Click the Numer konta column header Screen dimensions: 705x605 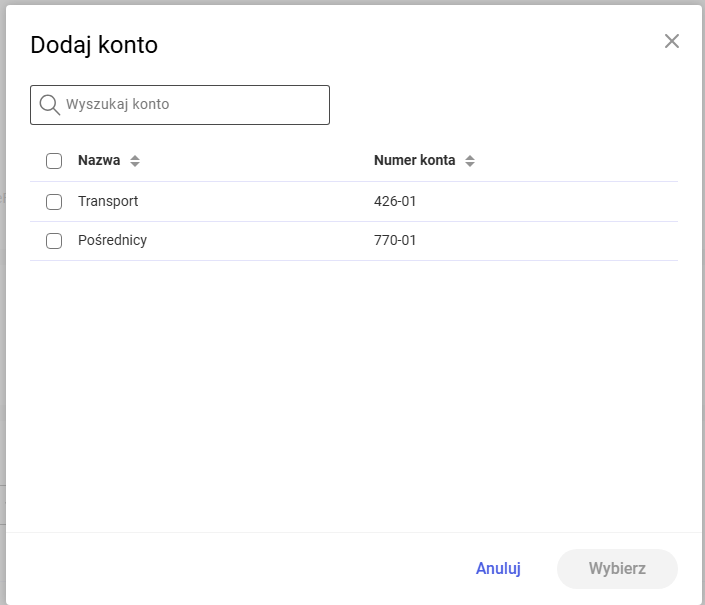pos(415,160)
